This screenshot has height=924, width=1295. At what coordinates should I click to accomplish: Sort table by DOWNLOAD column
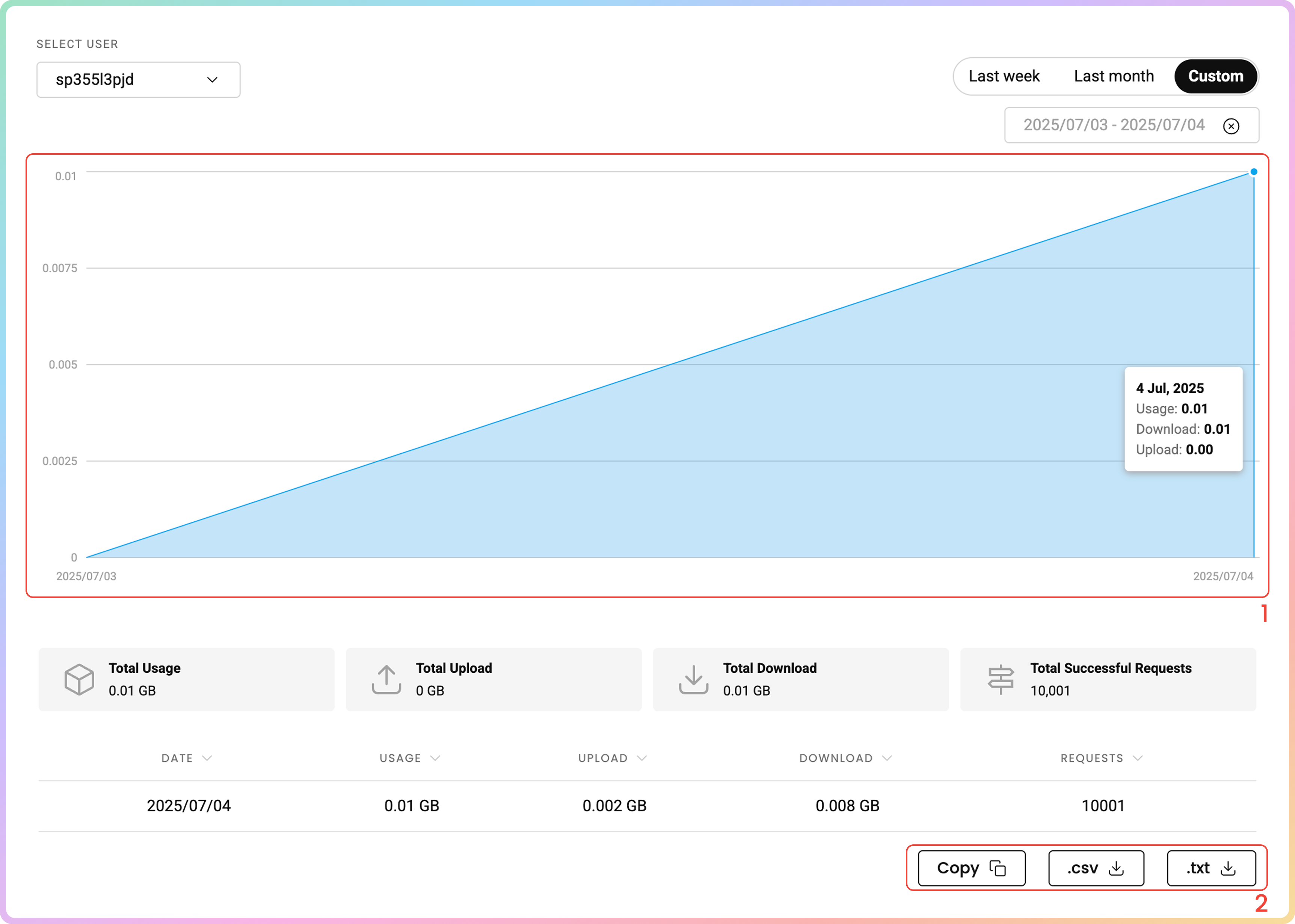[845, 758]
